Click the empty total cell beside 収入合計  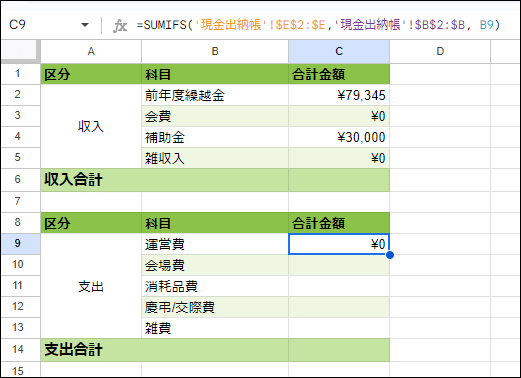coord(339,180)
